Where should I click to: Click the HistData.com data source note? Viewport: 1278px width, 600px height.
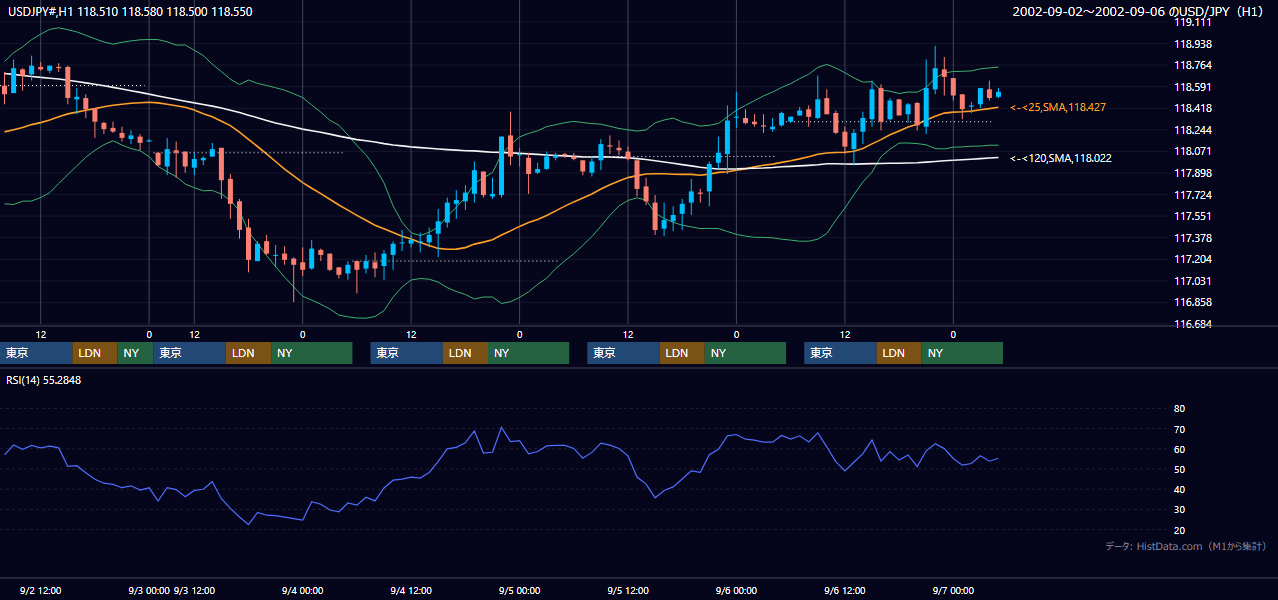click(x=1186, y=546)
